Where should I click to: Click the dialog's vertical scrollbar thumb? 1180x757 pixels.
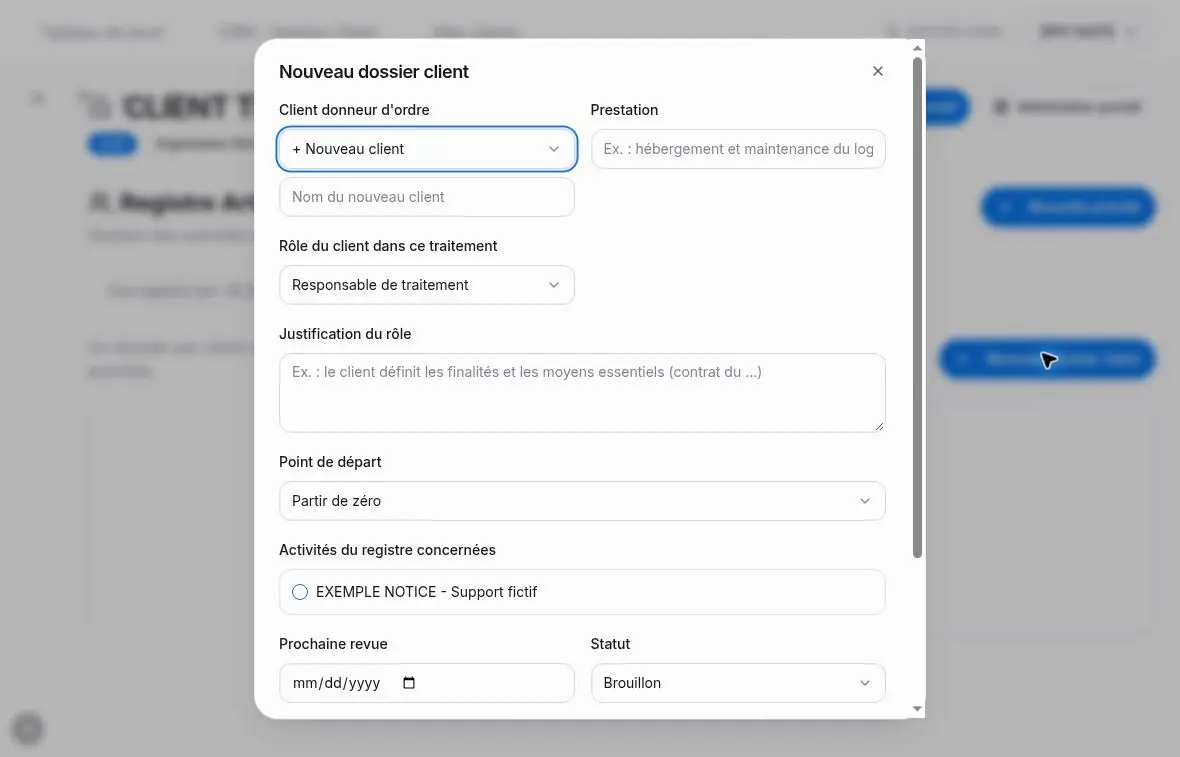(917, 308)
